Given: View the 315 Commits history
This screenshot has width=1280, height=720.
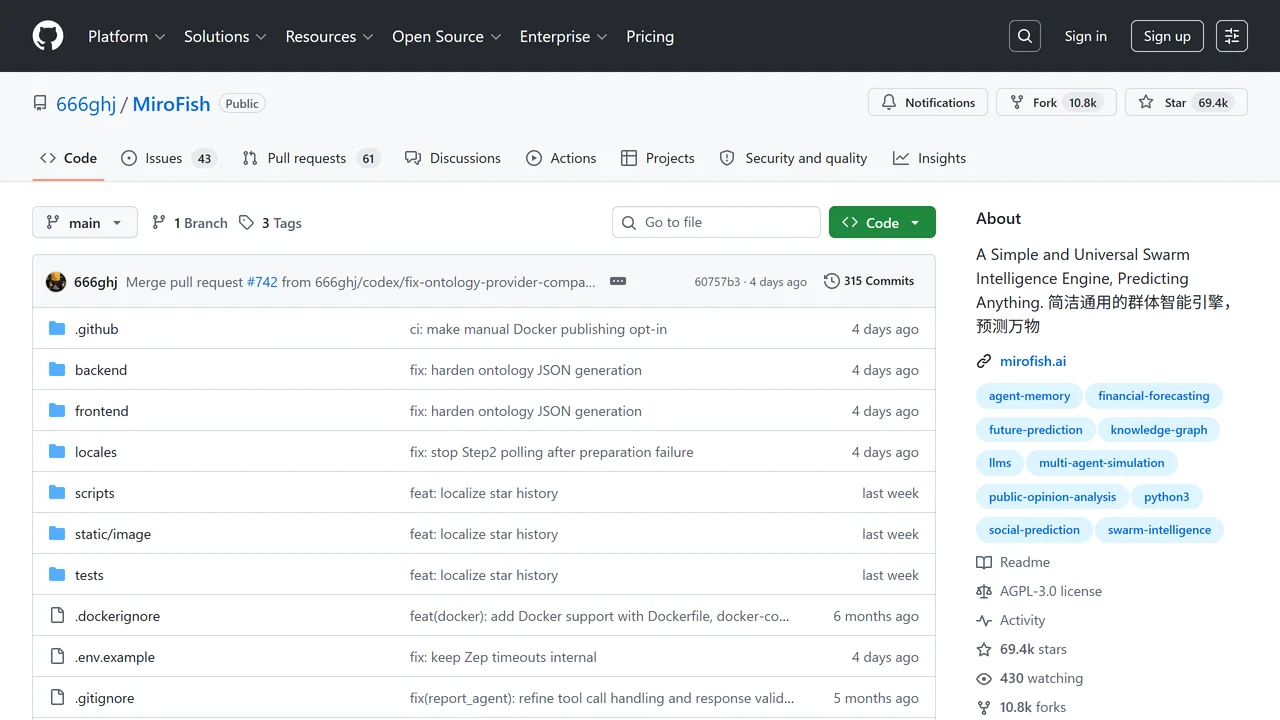Looking at the screenshot, I should (869, 281).
